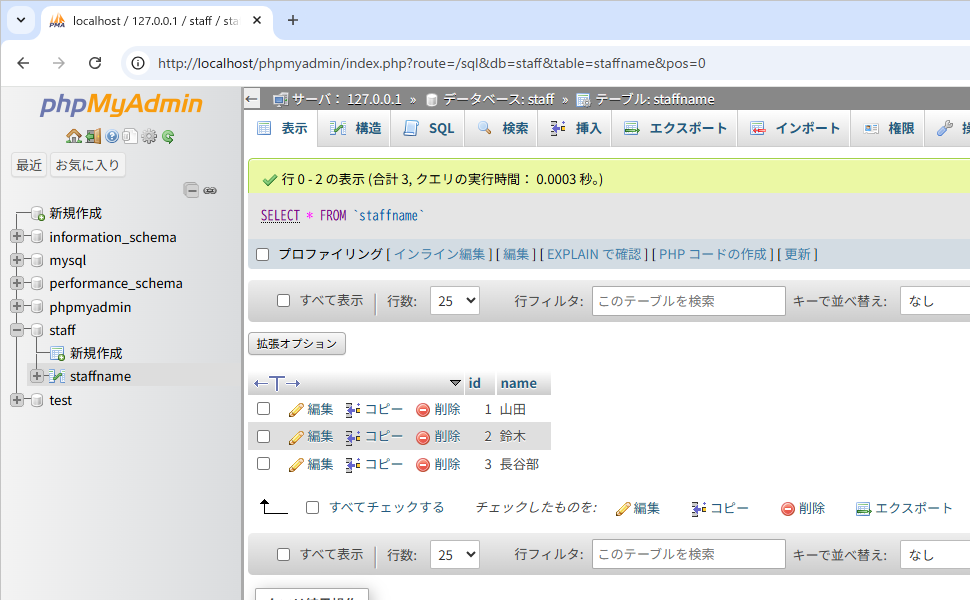Open phpMyAdmin documentation via the question mark icon

[111, 137]
